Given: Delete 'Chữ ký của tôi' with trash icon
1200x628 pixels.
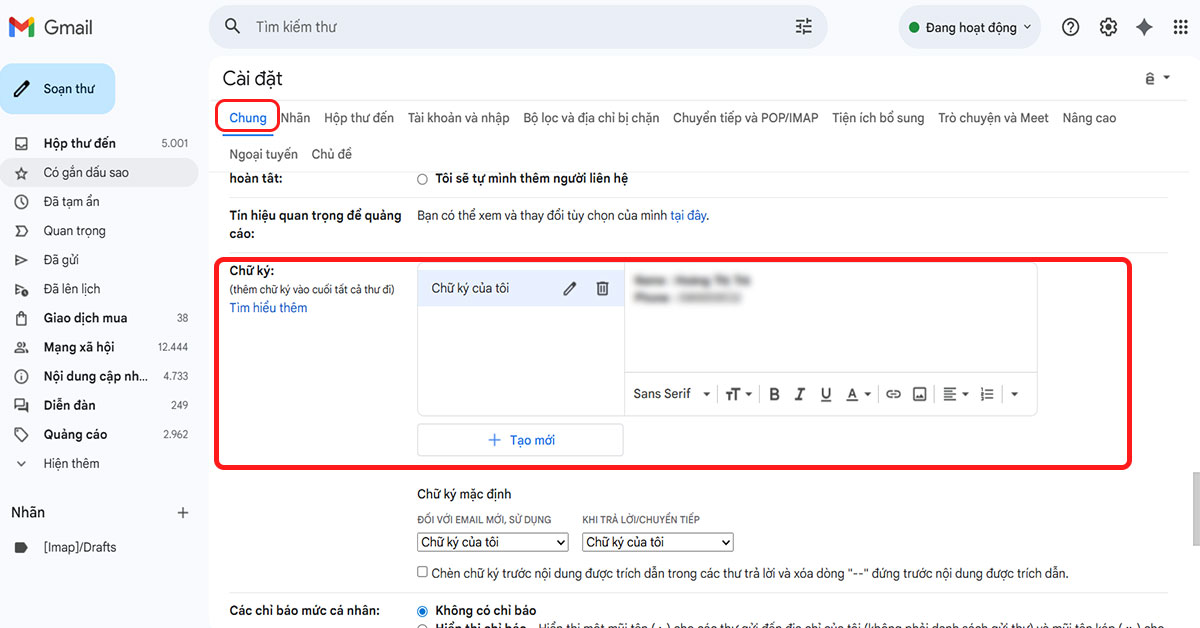Looking at the screenshot, I should [x=602, y=287].
